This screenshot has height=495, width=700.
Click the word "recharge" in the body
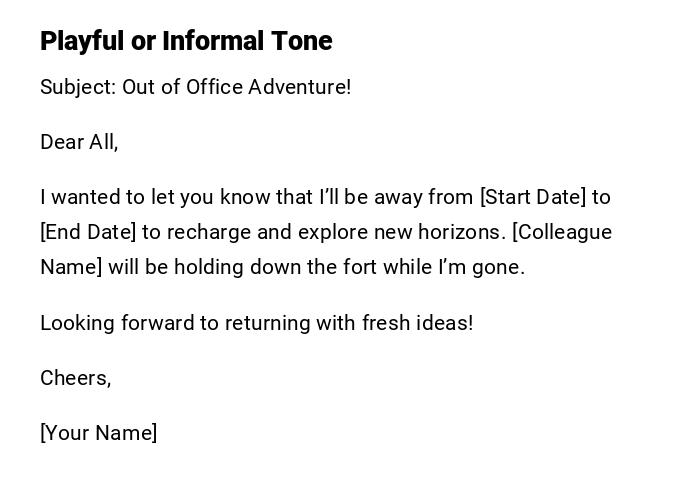(x=209, y=232)
